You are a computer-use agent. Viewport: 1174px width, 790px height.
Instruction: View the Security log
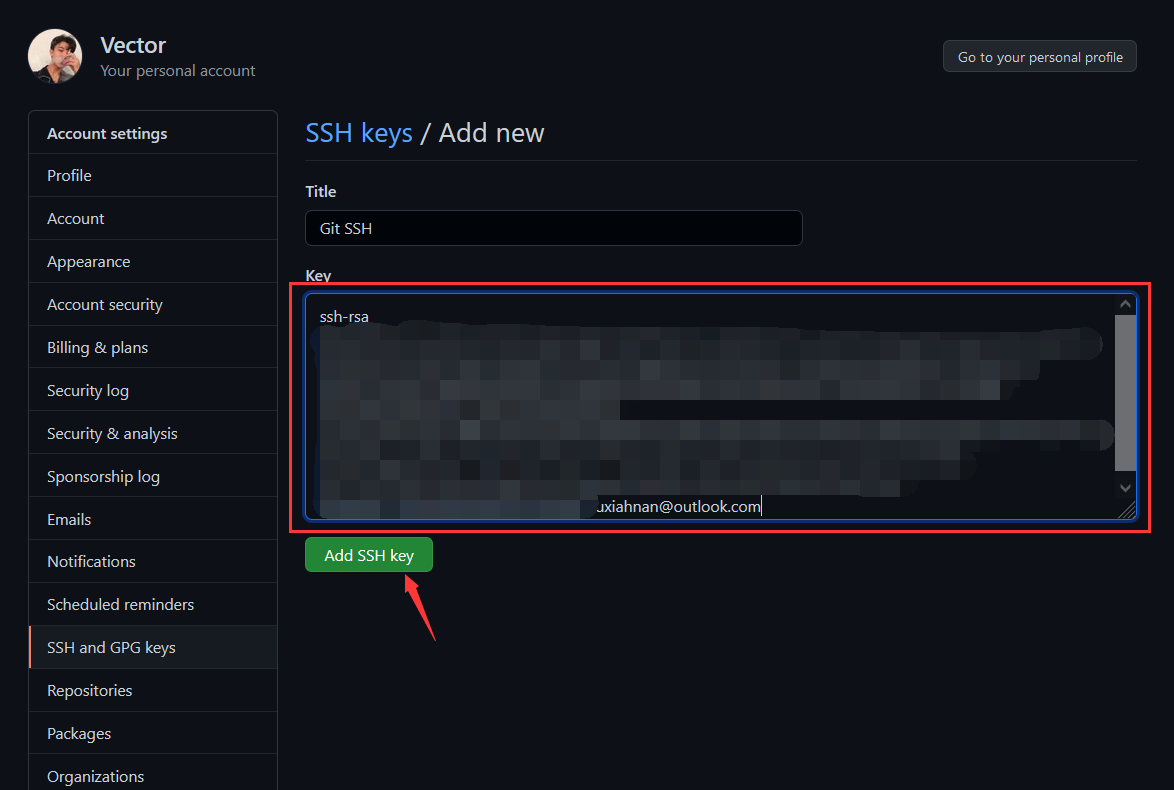point(153,390)
